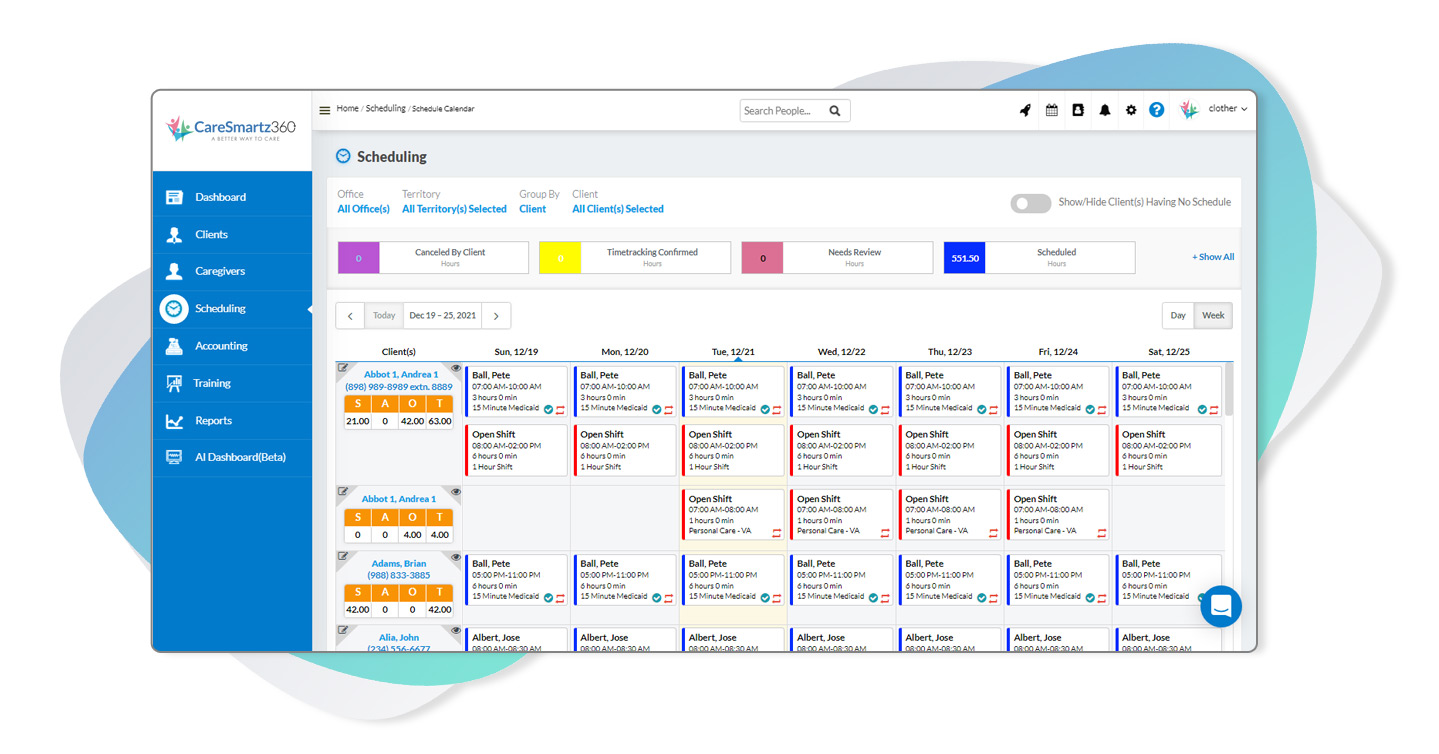Image resolution: width=1439 pixels, height=754 pixels.
Task: Click the + Show All link
Action: click(1212, 257)
